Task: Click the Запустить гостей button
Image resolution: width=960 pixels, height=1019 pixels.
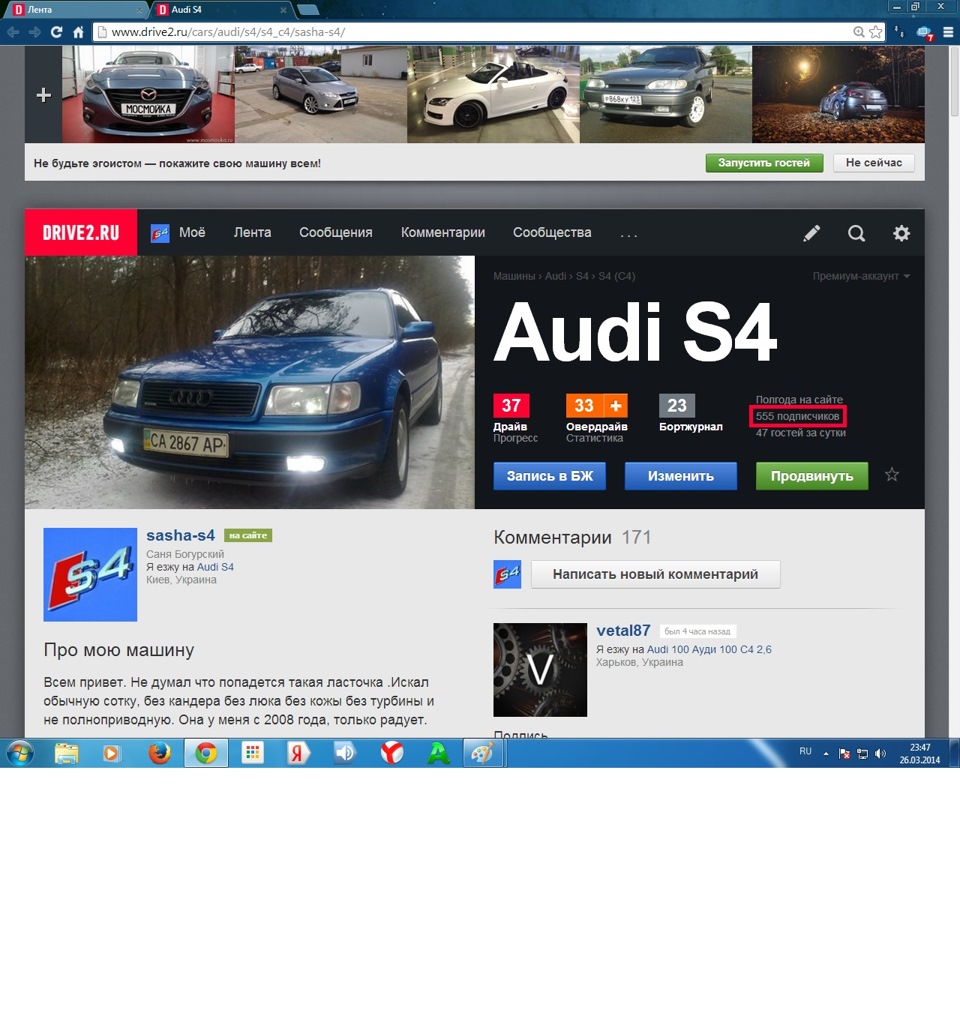Action: (x=764, y=163)
